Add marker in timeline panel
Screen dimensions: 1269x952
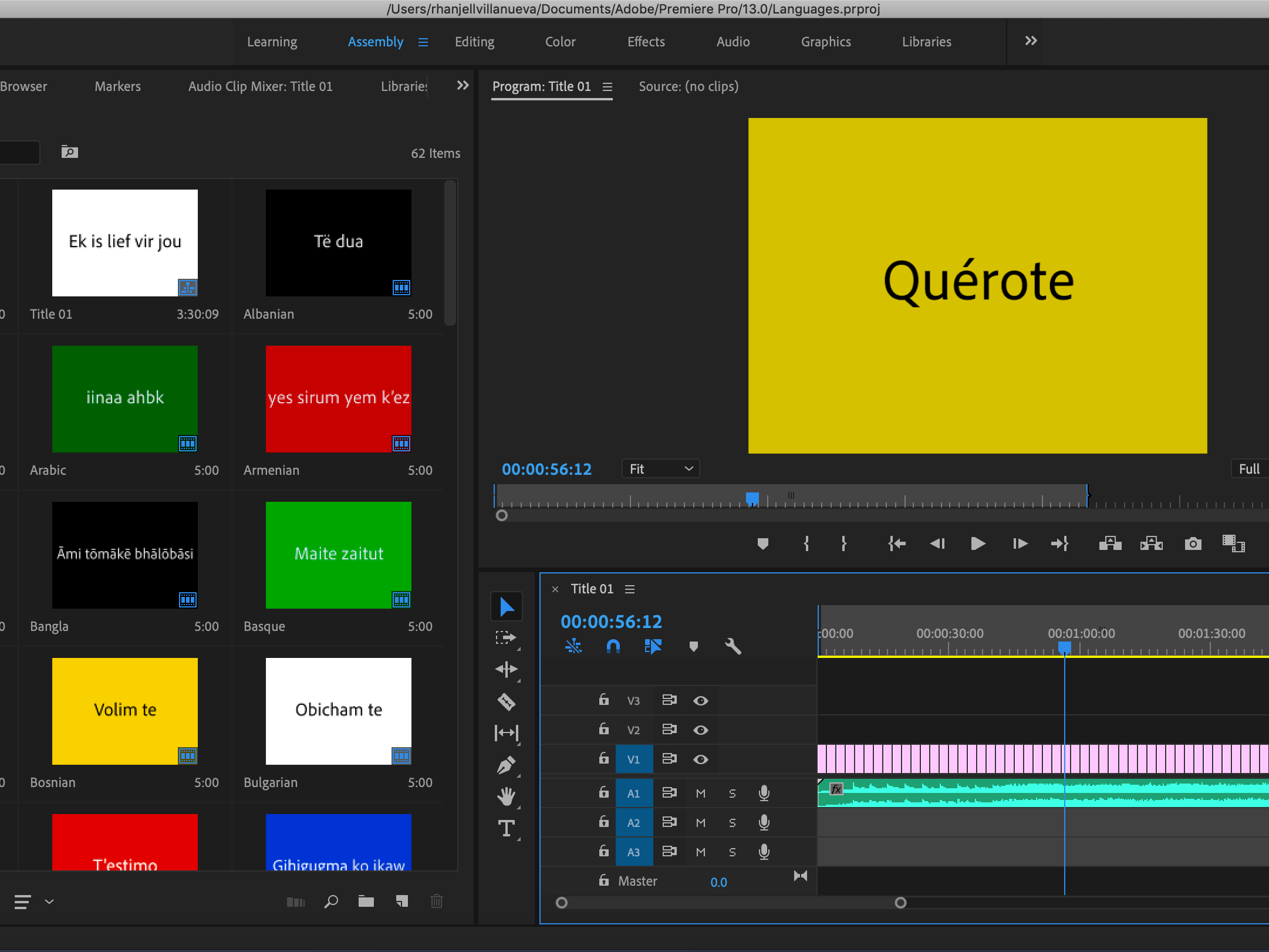tap(694, 646)
